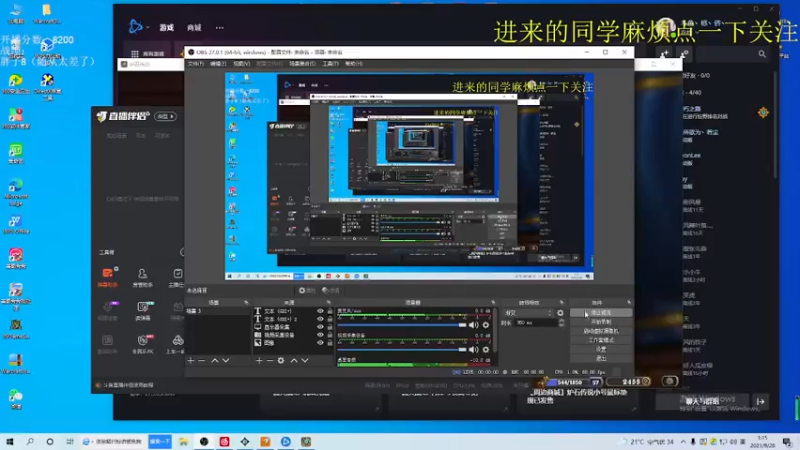Open Microsoft Edge shortcut on the desktop

point(15,192)
